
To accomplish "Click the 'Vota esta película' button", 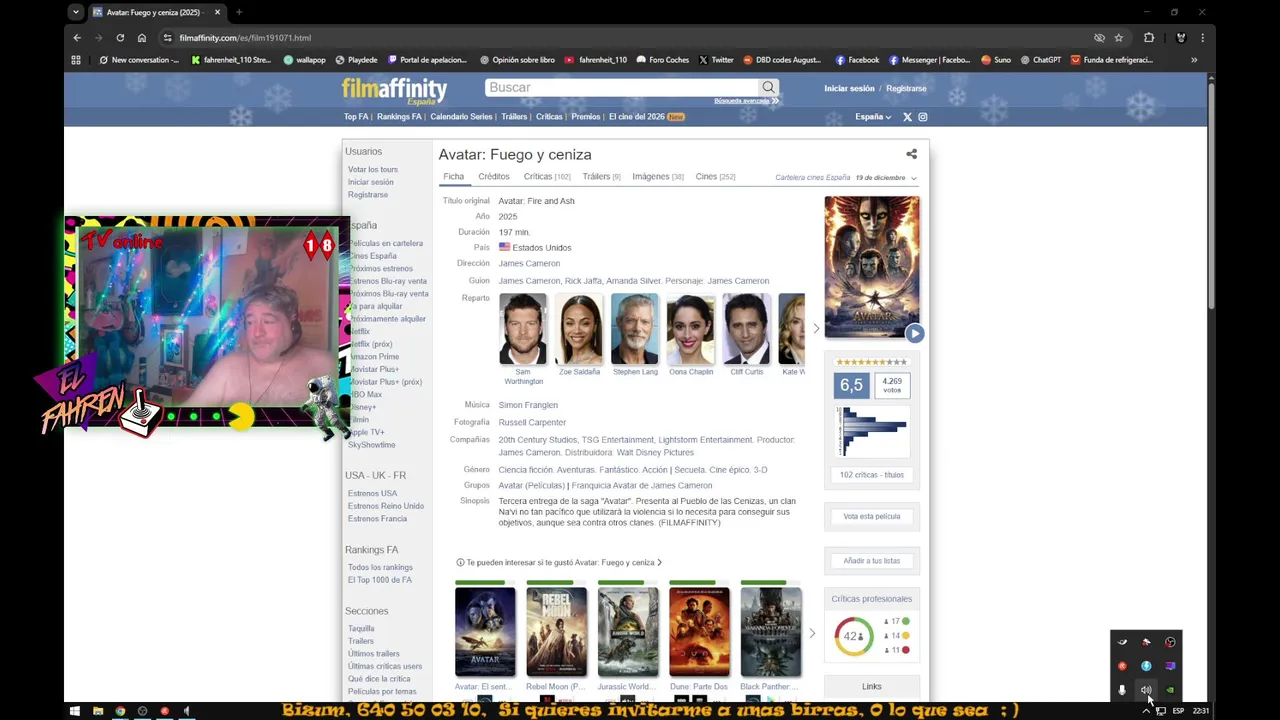I will (872, 517).
